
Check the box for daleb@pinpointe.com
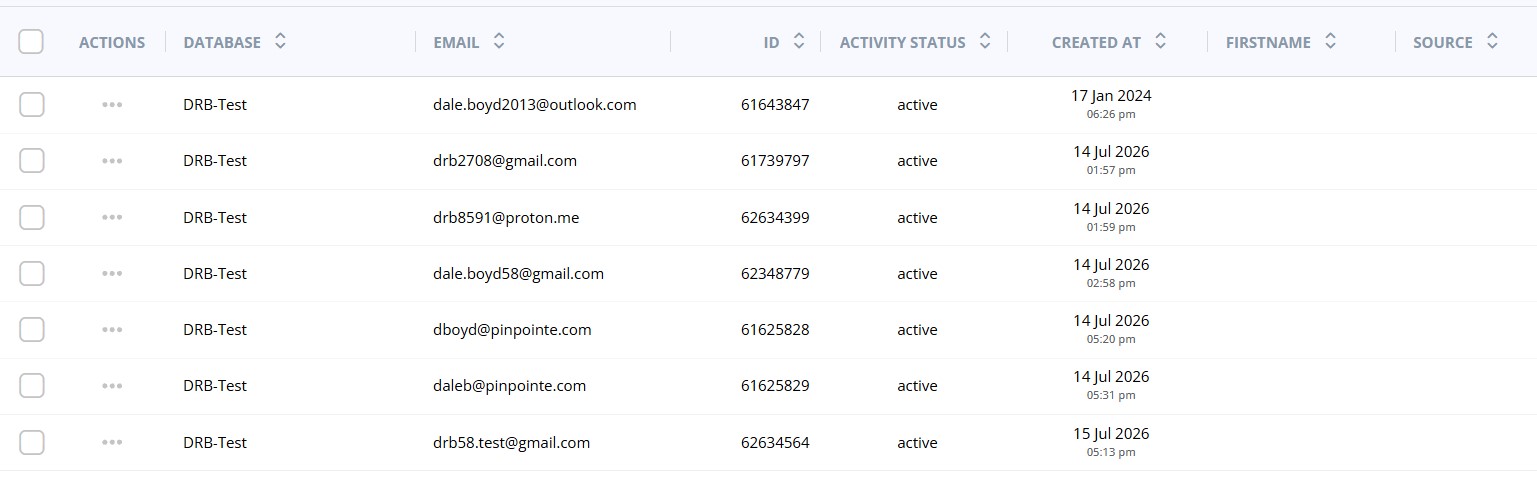[32, 386]
